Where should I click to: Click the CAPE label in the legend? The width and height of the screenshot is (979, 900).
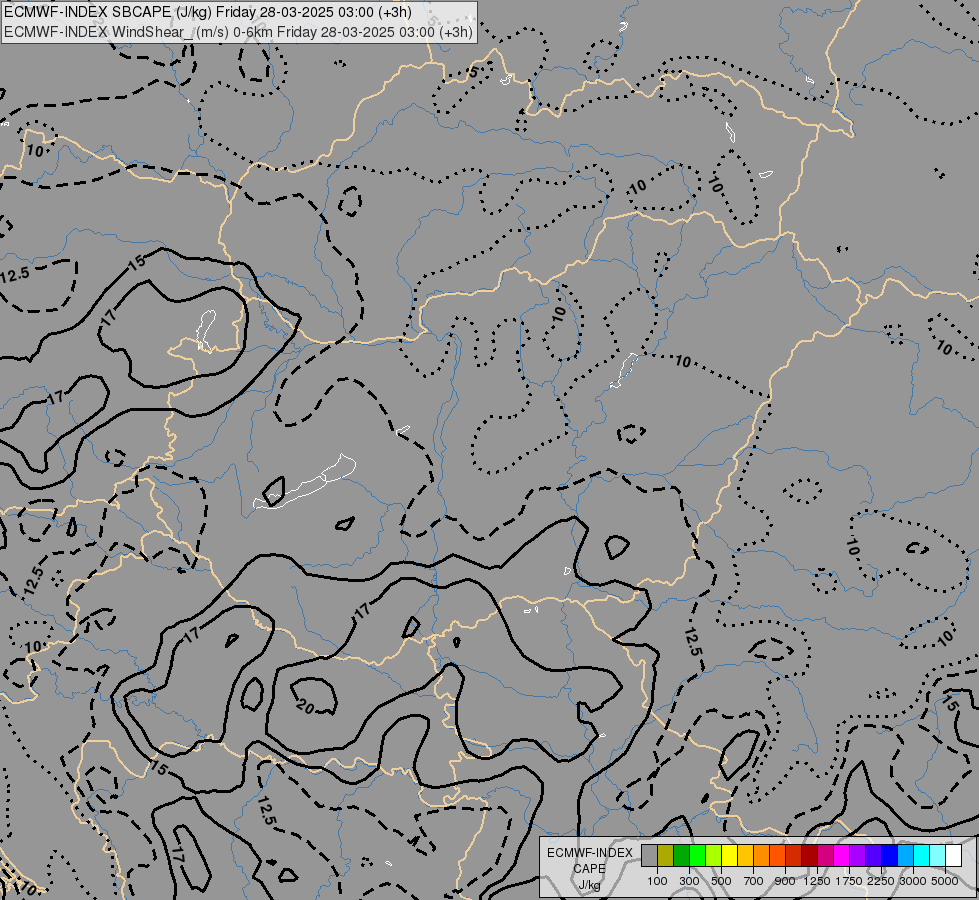coord(589,869)
